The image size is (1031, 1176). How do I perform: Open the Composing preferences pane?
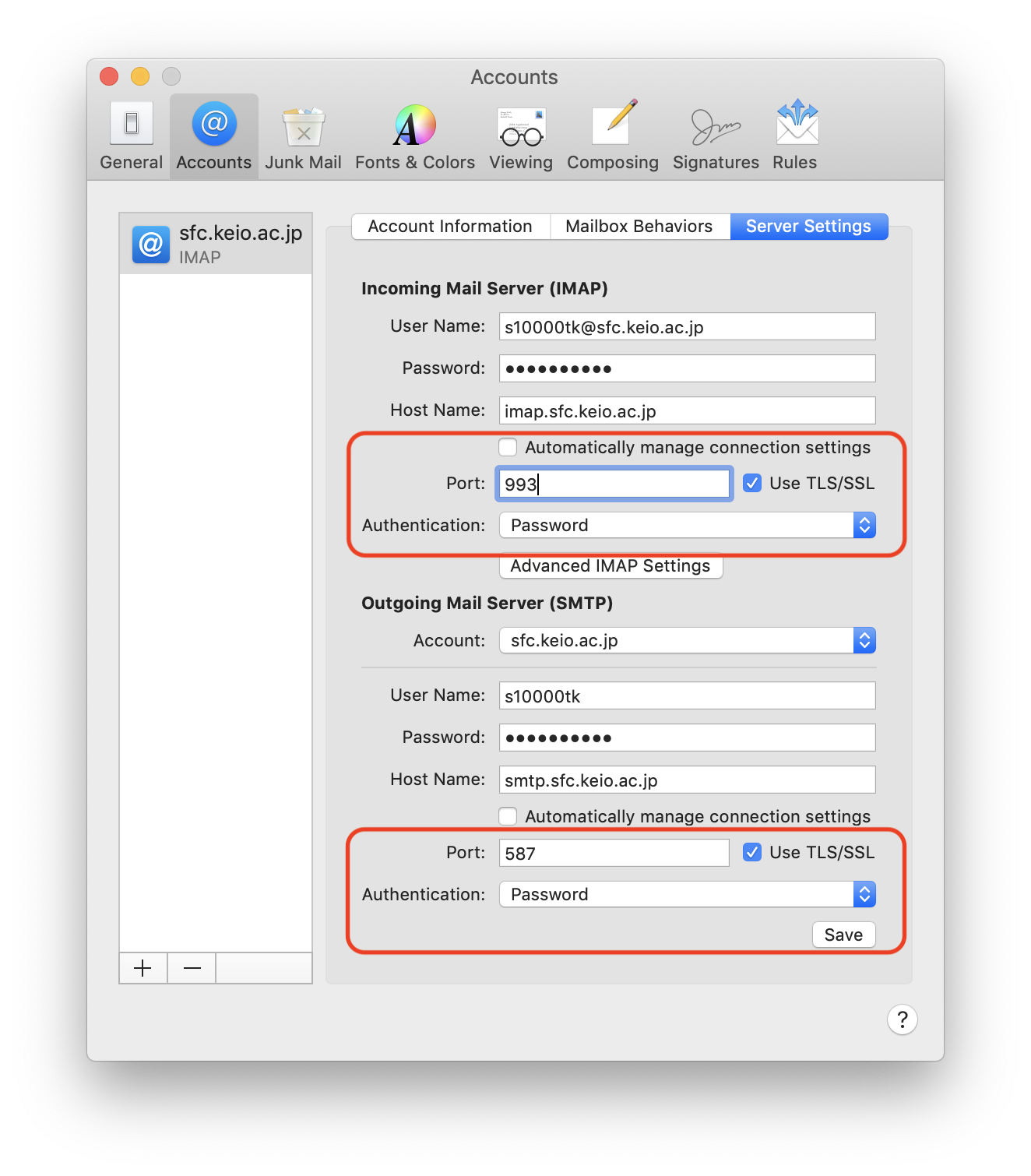(x=612, y=136)
